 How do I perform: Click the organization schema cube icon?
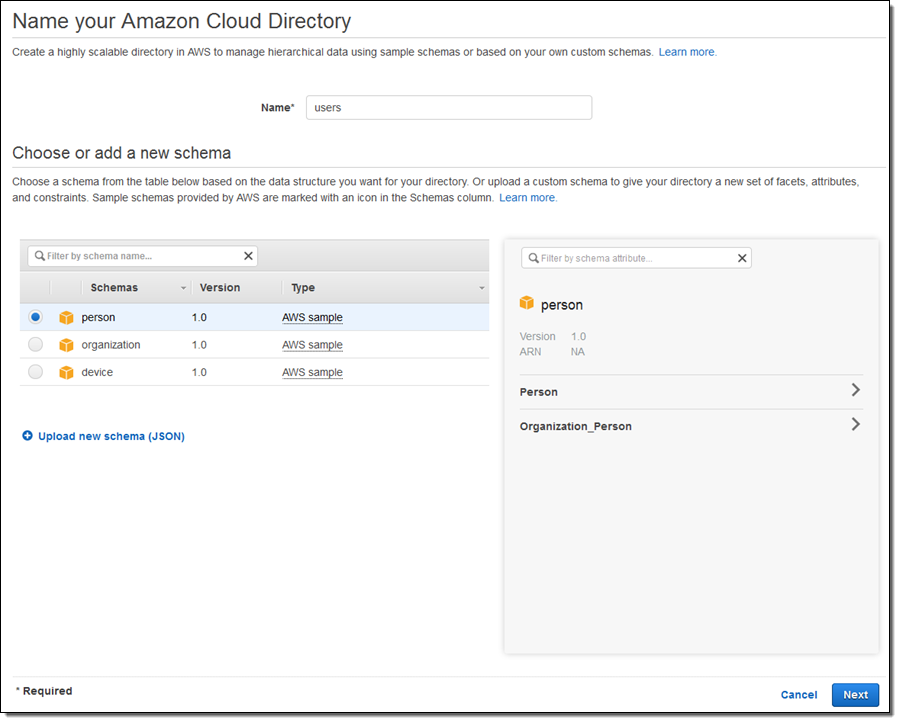[x=67, y=345]
